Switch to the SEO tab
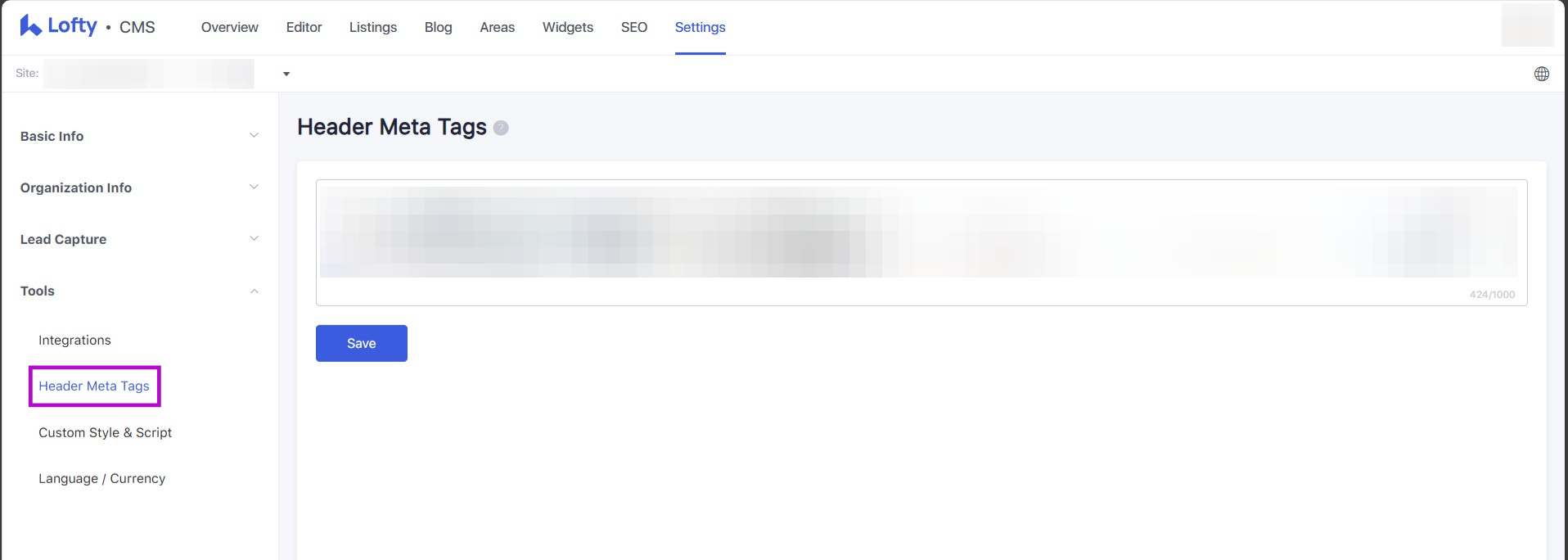 pos(633,27)
